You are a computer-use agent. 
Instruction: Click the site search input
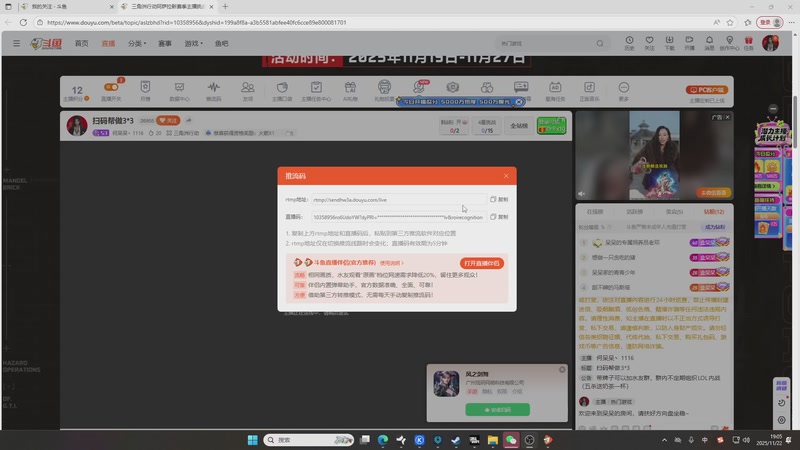coord(543,43)
